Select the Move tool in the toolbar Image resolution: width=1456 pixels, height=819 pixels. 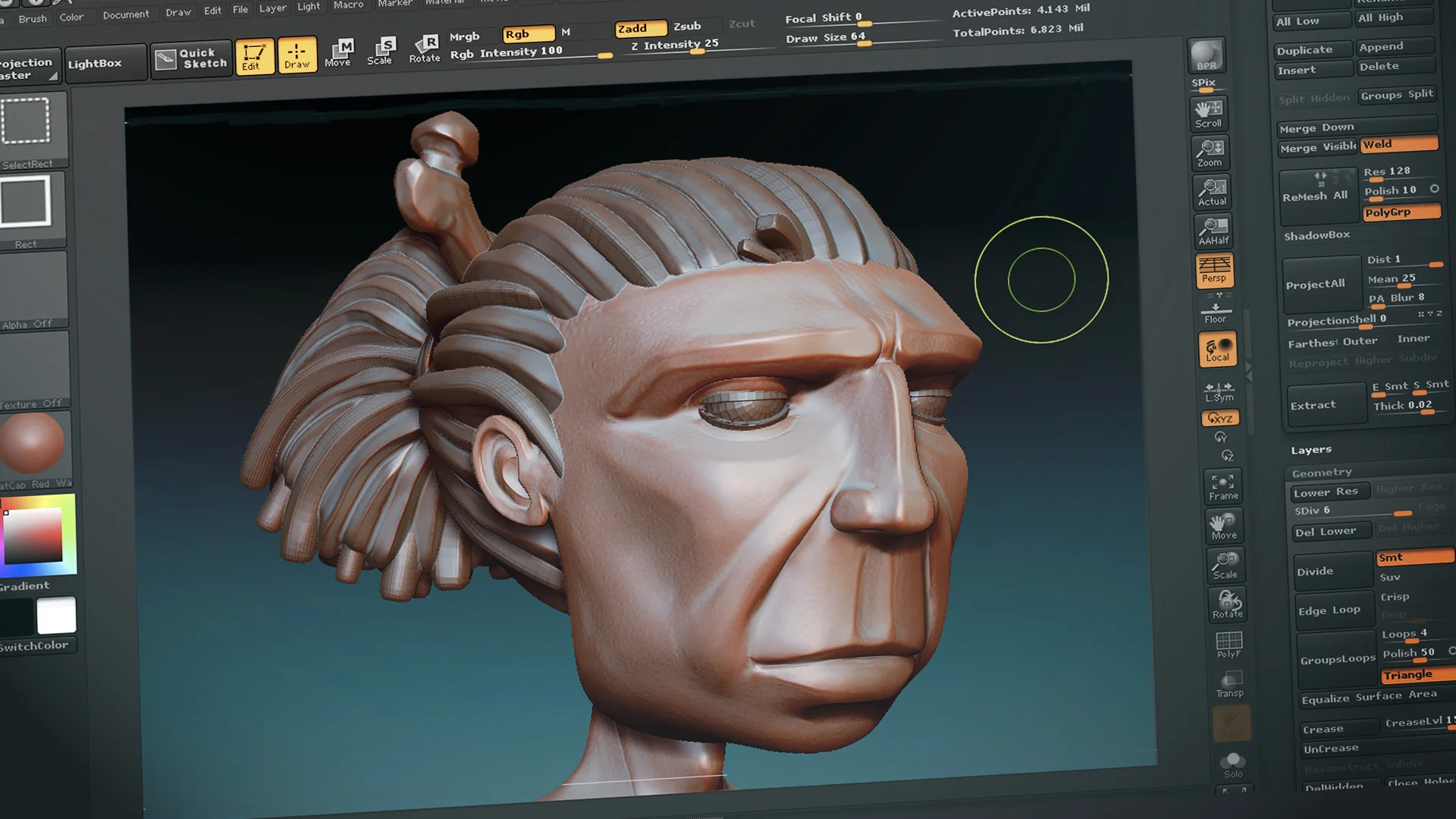click(x=339, y=52)
